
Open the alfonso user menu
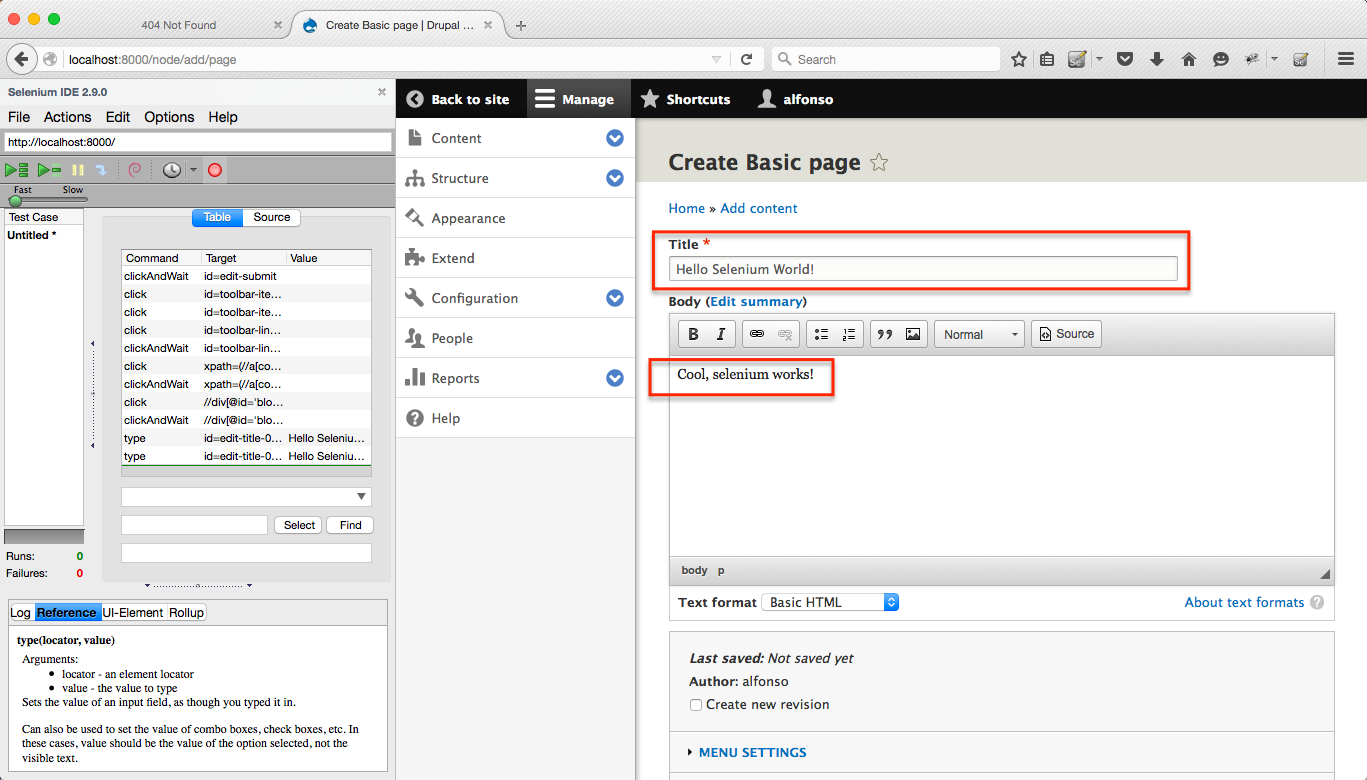[x=796, y=99]
